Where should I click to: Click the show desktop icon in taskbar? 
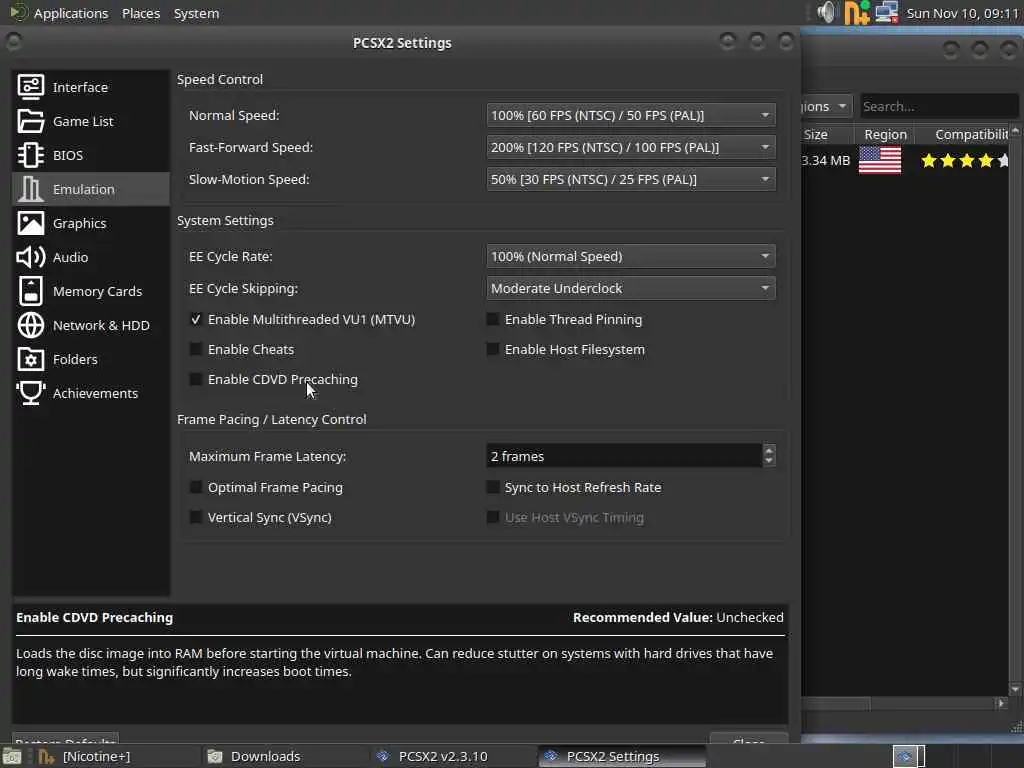pyautogui.click(x=12, y=756)
